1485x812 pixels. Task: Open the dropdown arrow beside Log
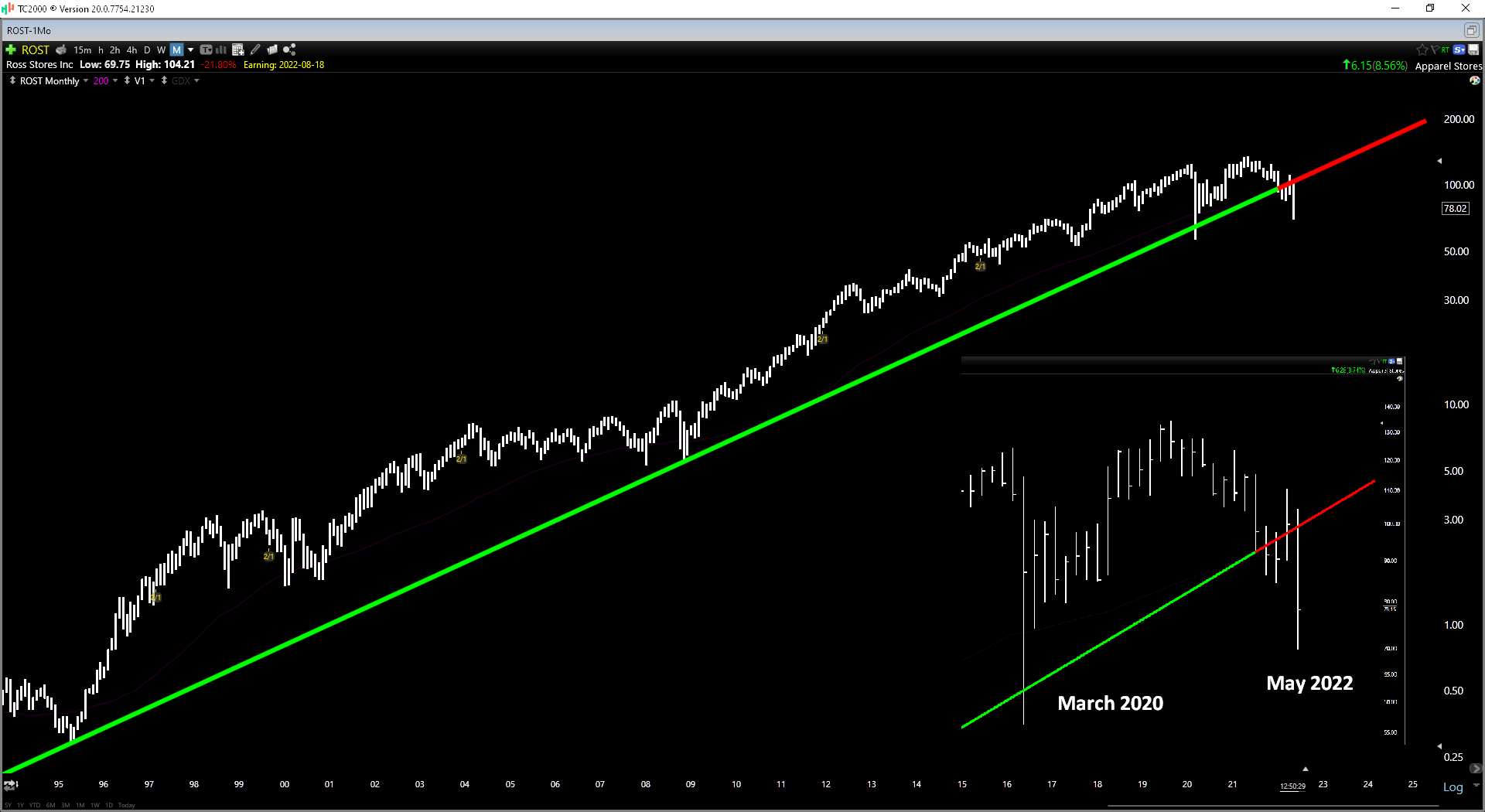(x=1476, y=786)
